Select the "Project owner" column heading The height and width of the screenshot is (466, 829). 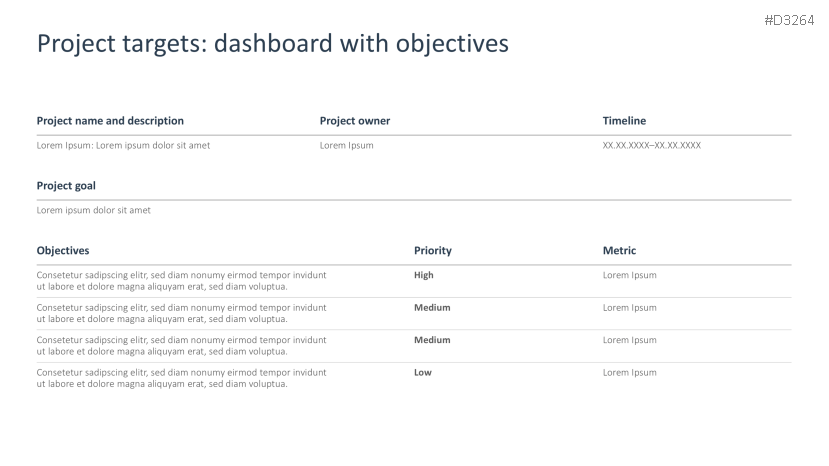click(x=354, y=121)
